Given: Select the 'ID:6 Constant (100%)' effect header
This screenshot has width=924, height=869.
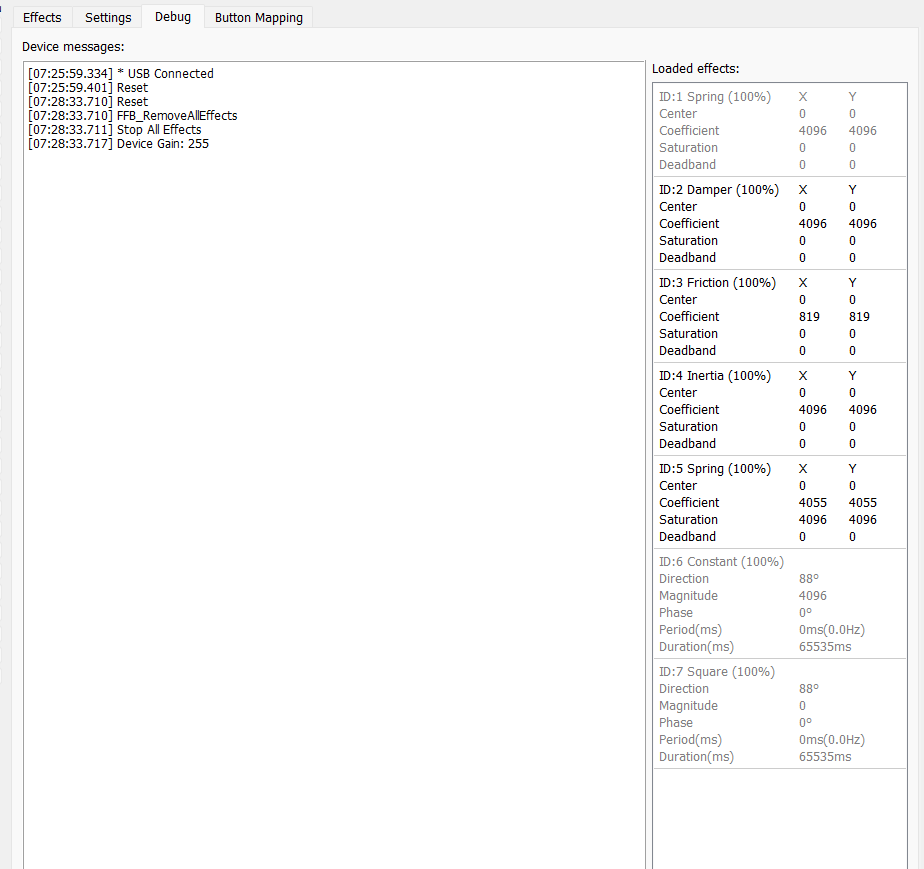Looking at the screenshot, I should tap(721, 562).
